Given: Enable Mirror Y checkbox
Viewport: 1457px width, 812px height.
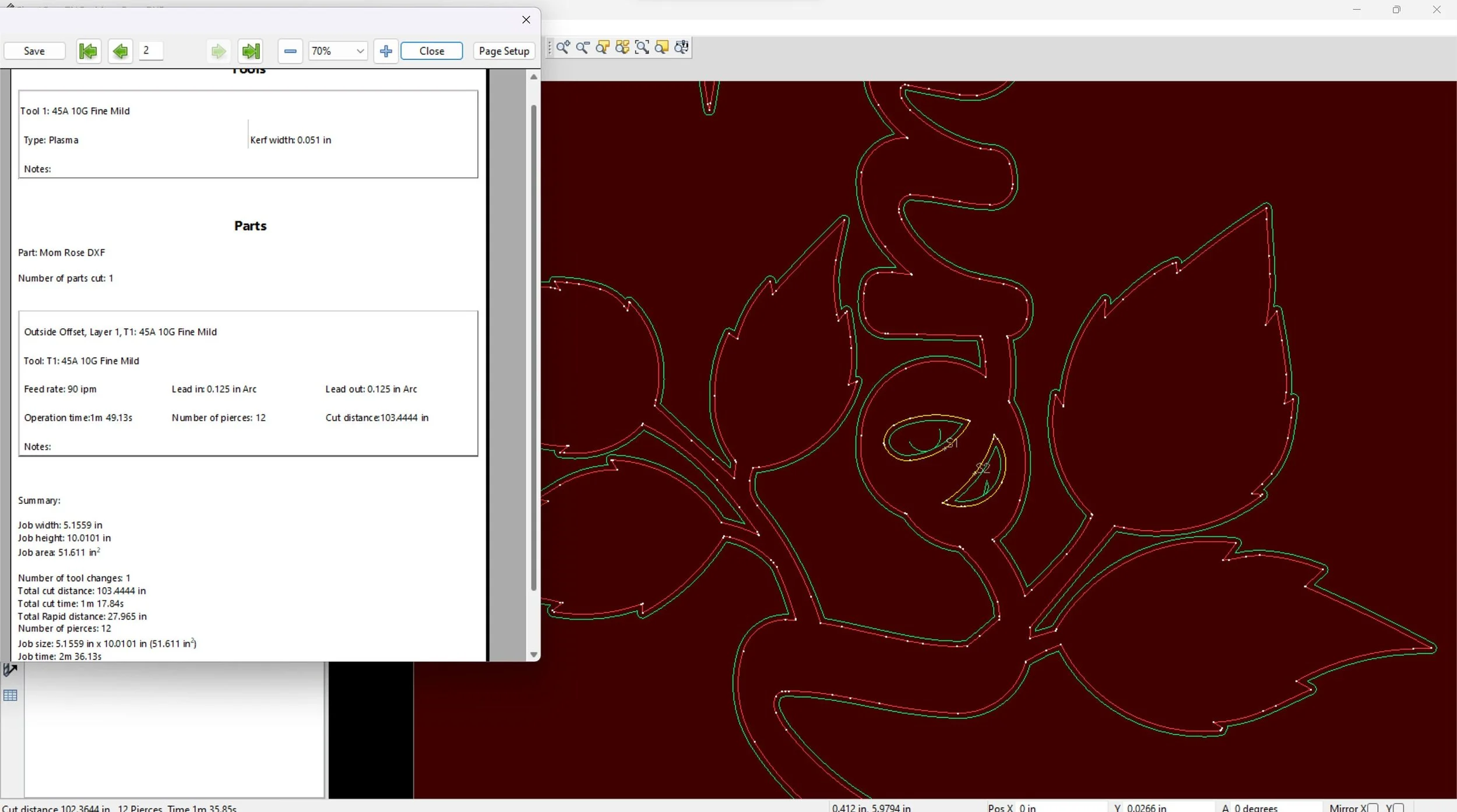Looking at the screenshot, I should coord(1398,807).
